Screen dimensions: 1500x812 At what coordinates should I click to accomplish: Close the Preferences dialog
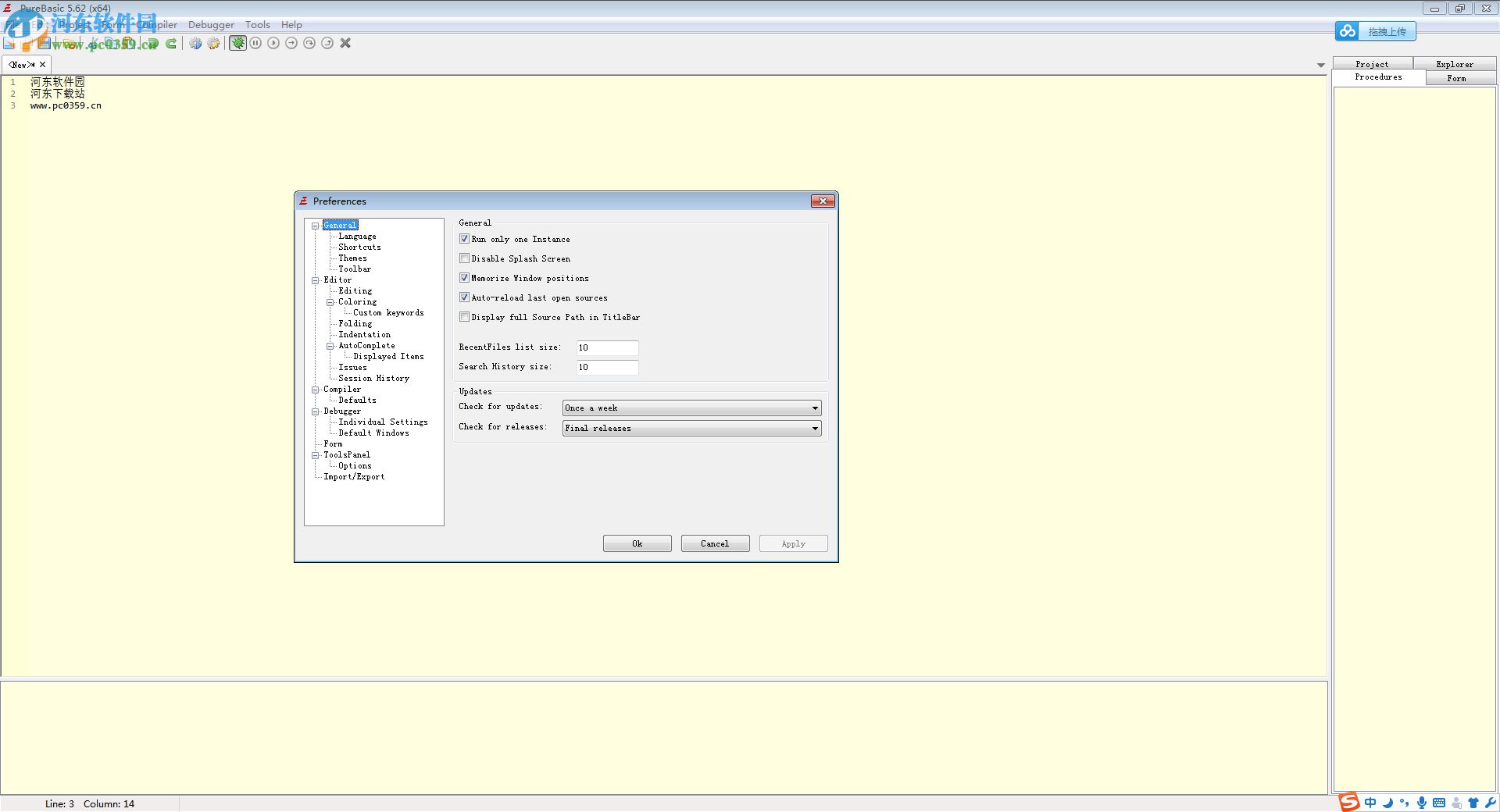[x=823, y=201]
